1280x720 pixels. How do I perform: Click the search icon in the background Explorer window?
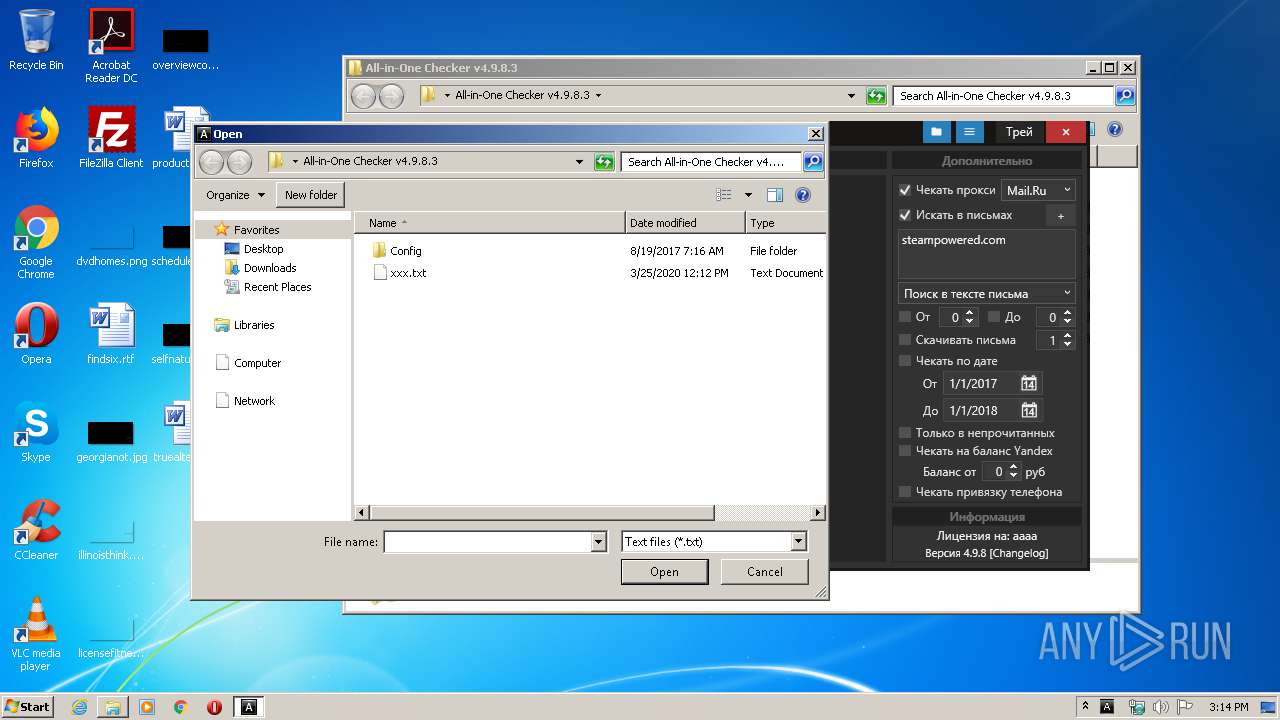(x=1125, y=96)
